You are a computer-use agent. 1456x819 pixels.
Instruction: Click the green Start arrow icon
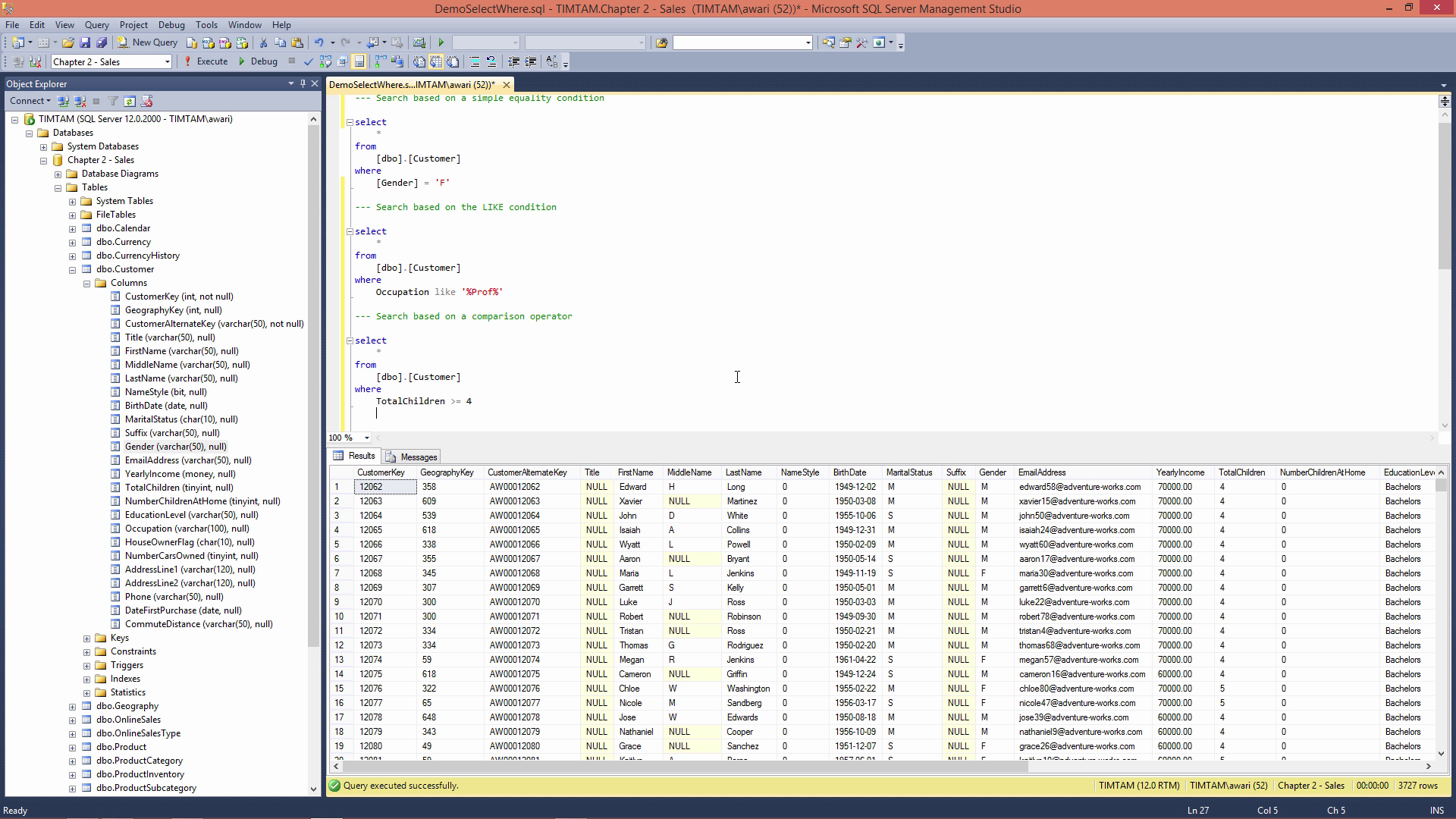441,42
